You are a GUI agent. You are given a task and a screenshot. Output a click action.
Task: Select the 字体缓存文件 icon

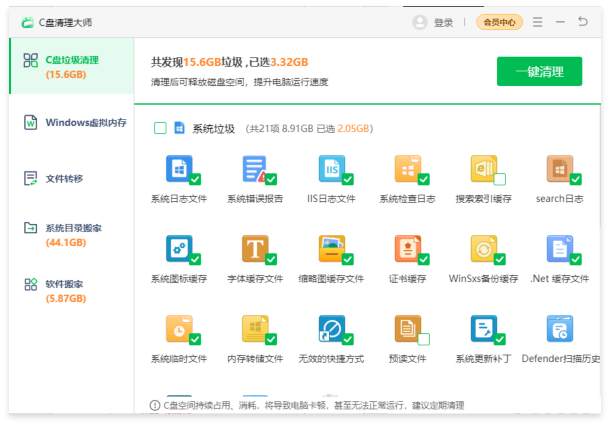pos(254,248)
